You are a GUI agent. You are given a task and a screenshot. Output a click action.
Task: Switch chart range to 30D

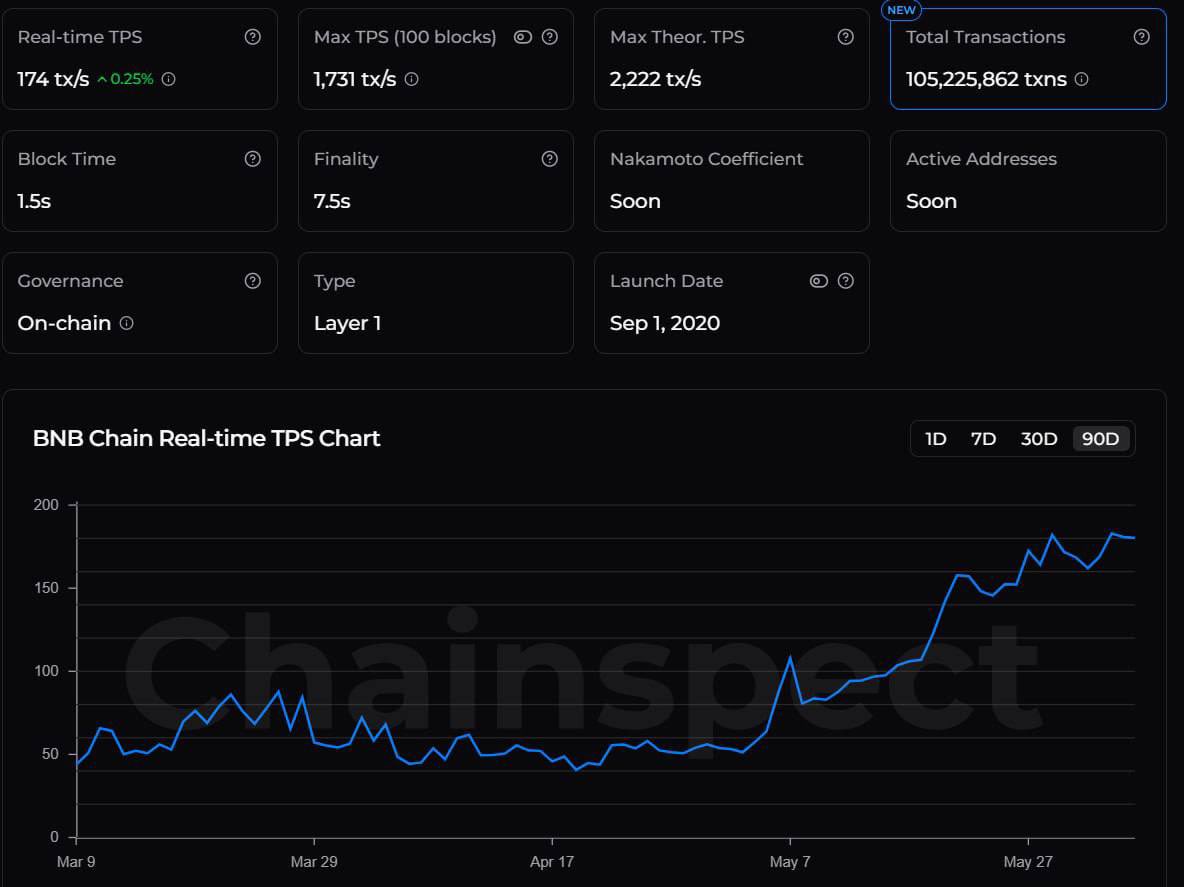(1039, 439)
